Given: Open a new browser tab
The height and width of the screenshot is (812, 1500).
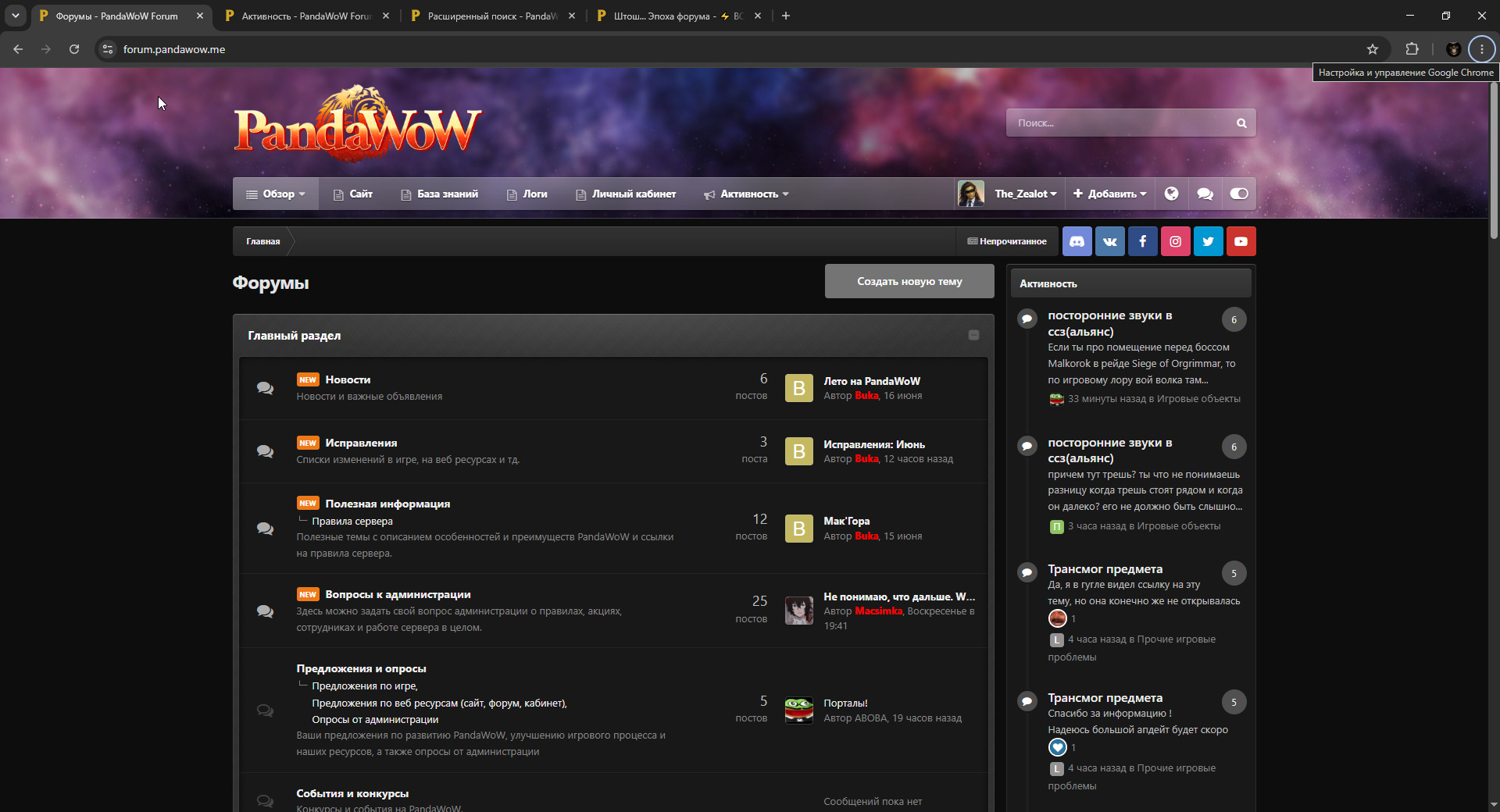Looking at the screenshot, I should pyautogui.click(x=786, y=16).
